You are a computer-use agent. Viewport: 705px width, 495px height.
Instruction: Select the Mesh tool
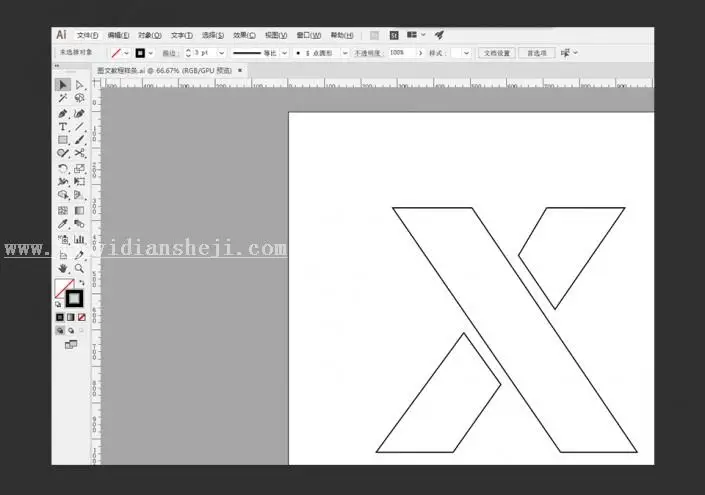click(62, 210)
